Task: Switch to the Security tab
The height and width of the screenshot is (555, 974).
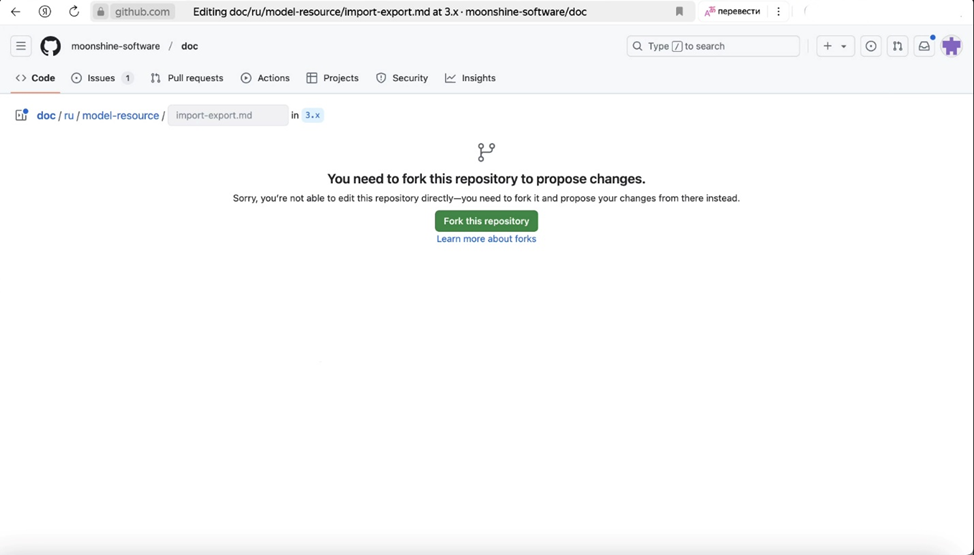Action: pos(402,78)
